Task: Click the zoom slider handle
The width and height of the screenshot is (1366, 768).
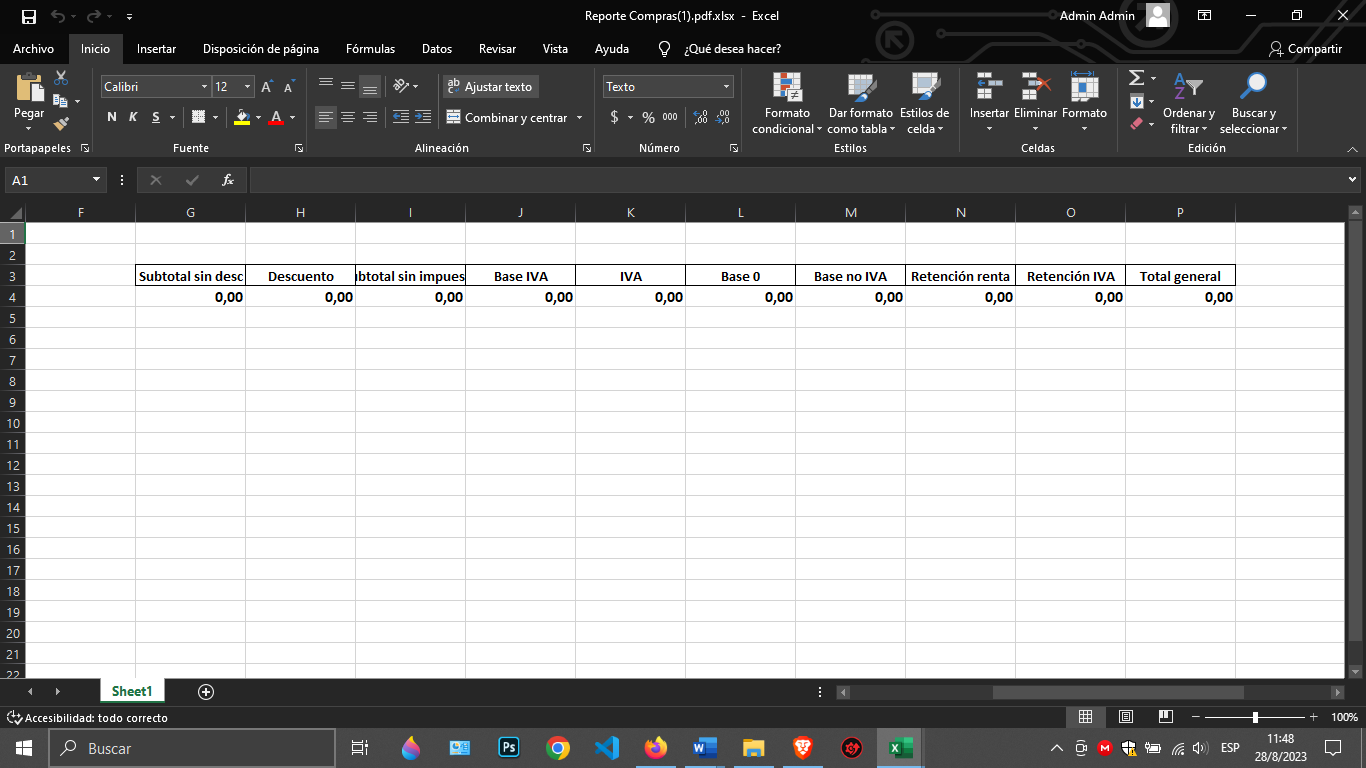Action: [x=1255, y=717]
